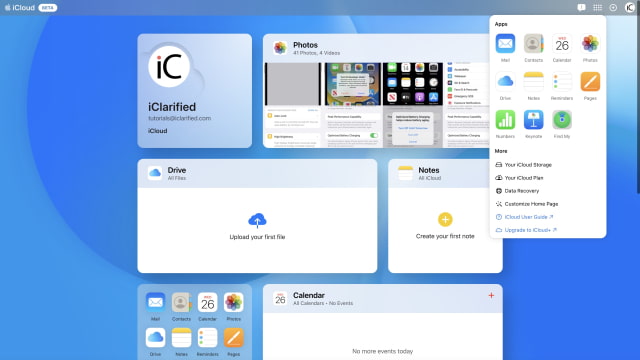Open Numbers app icon

click(x=505, y=120)
